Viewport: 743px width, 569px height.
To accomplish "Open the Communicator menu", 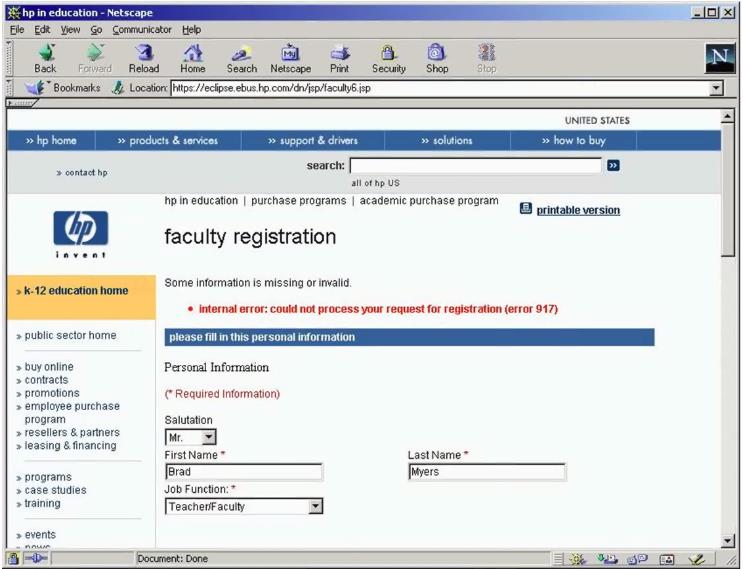I will [x=142, y=30].
